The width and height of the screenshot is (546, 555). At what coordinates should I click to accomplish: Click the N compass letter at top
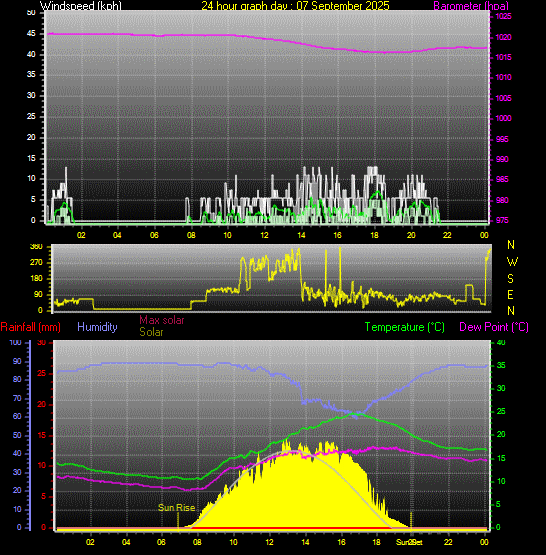pyautogui.click(x=511, y=245)
